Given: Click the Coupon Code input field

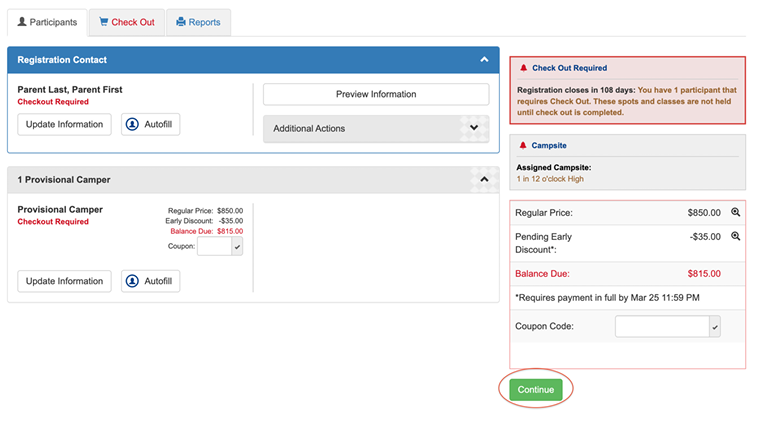Looking at the screenshot, I should click(x=661, y=327).
